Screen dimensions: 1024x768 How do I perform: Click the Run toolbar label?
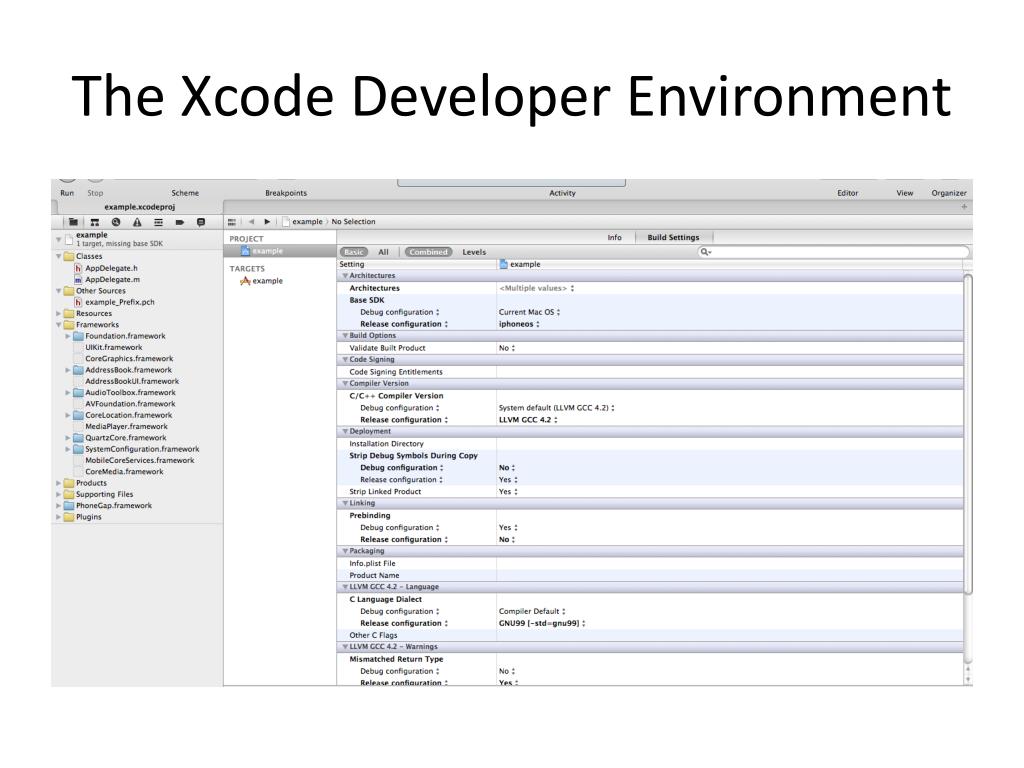tap(67, 193)
